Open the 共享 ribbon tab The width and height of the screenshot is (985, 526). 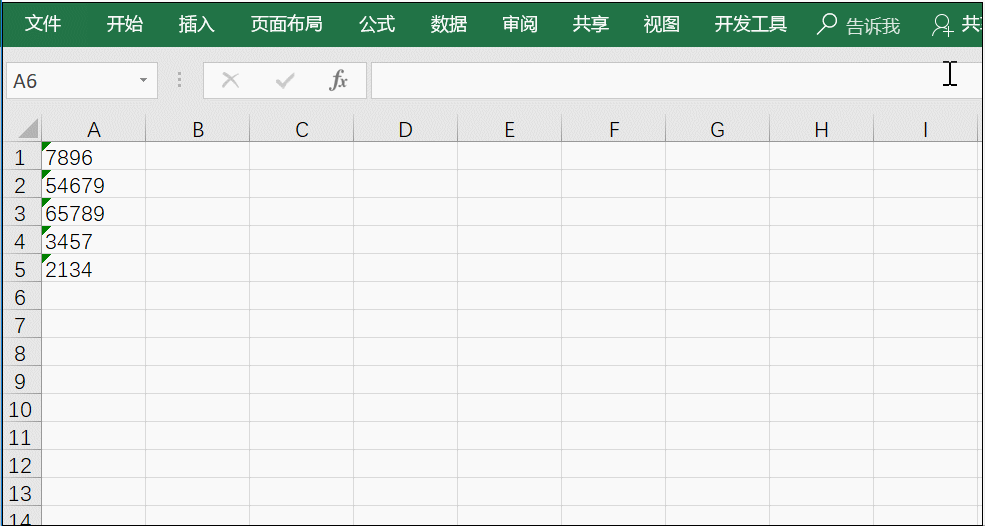[590, 25]
